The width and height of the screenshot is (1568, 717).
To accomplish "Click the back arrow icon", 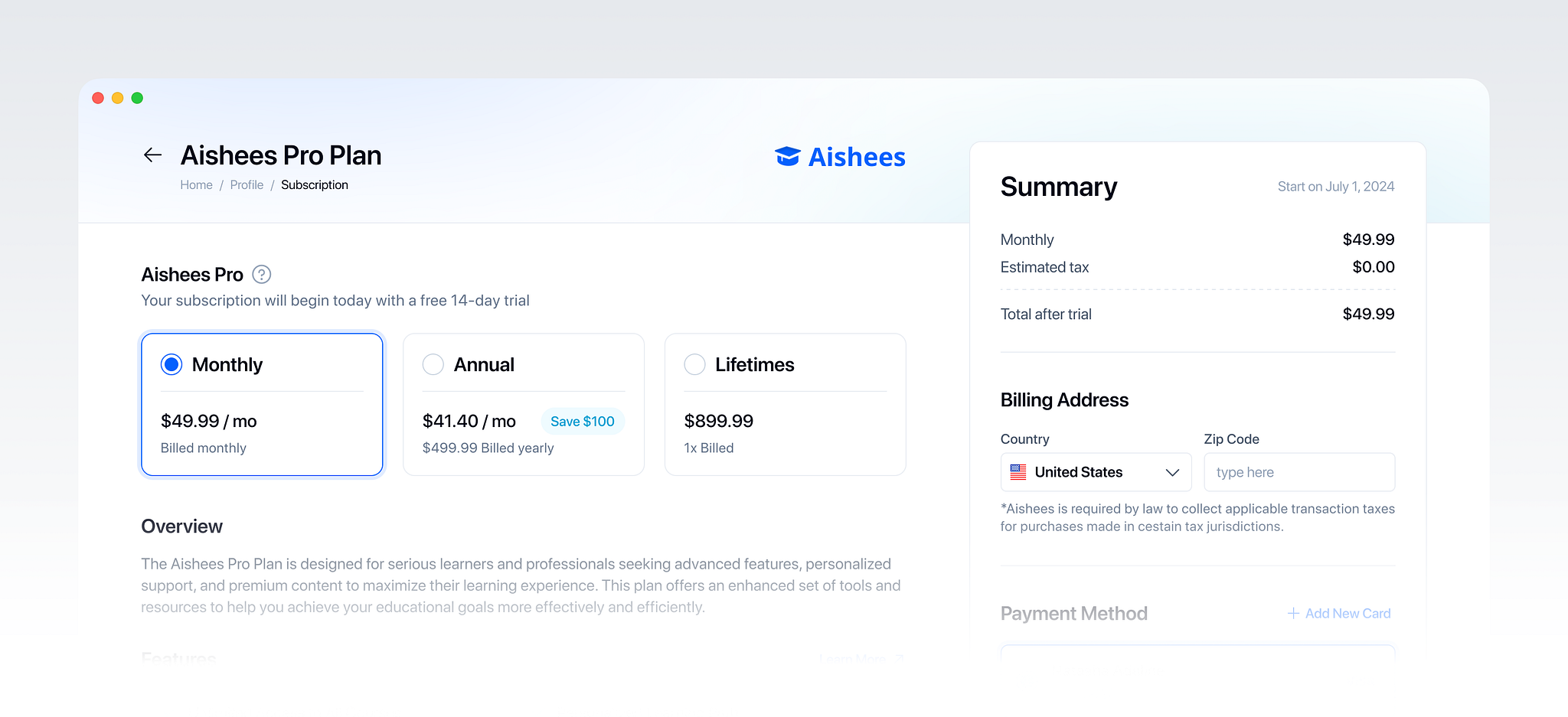I will click(x=152, y=155).
